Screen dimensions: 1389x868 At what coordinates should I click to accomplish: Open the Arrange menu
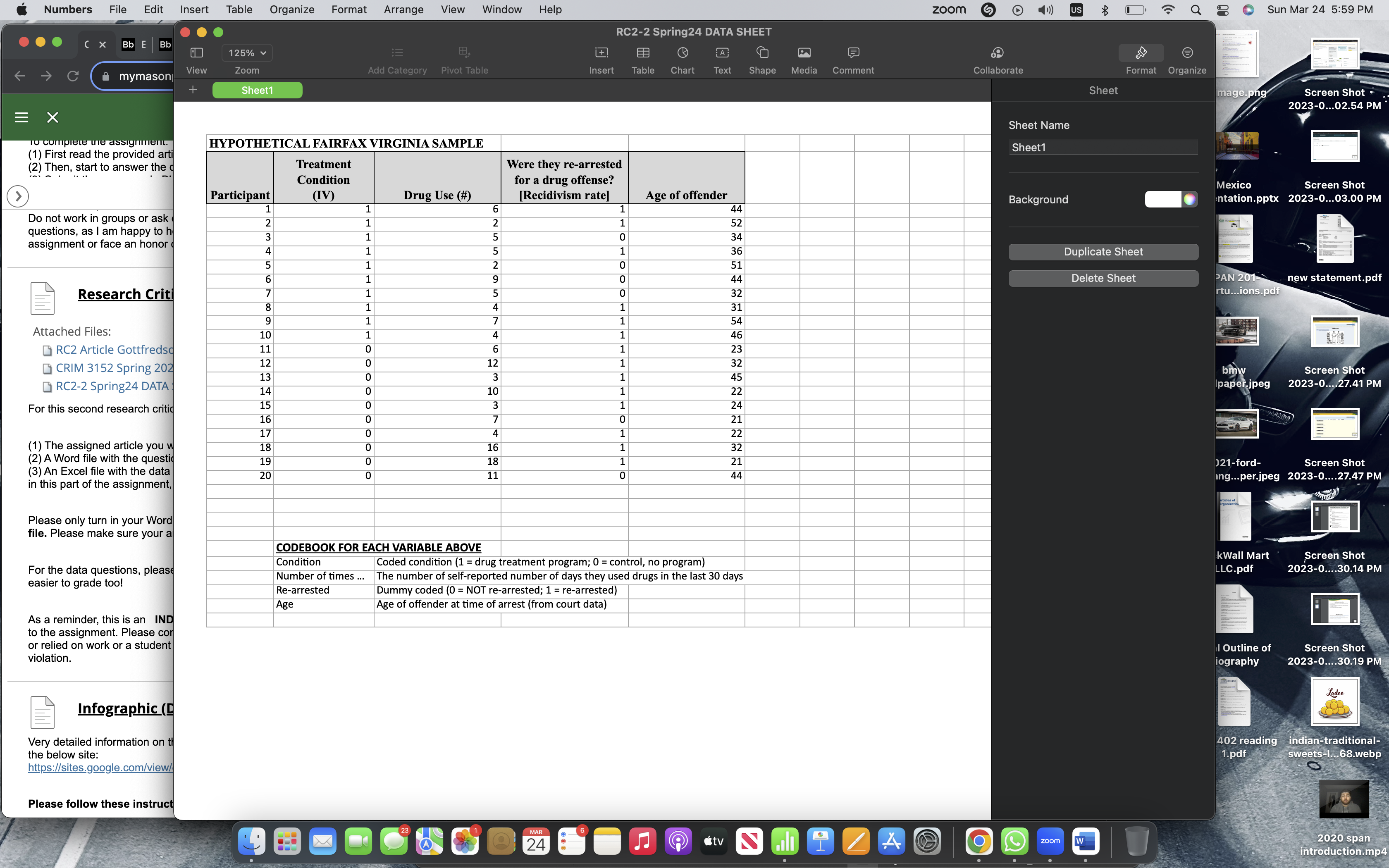pos(403,10)
